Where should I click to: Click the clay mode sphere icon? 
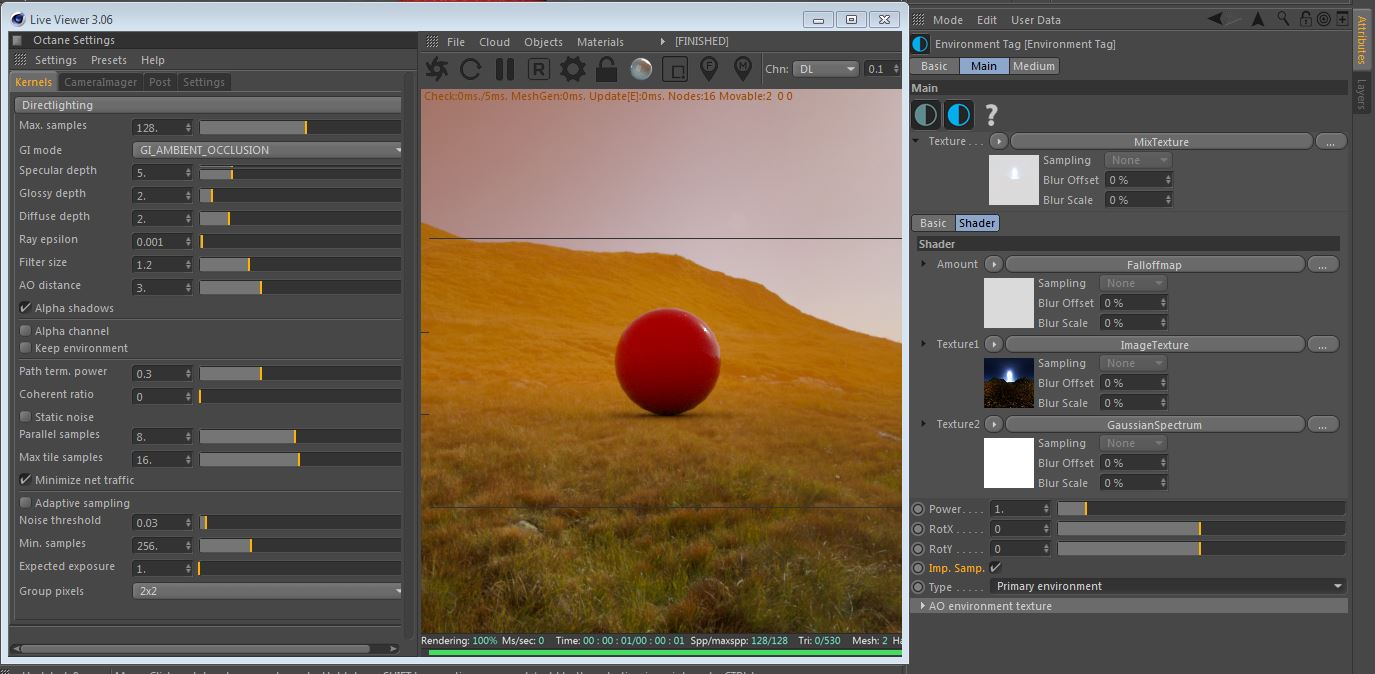pos(641,69)
